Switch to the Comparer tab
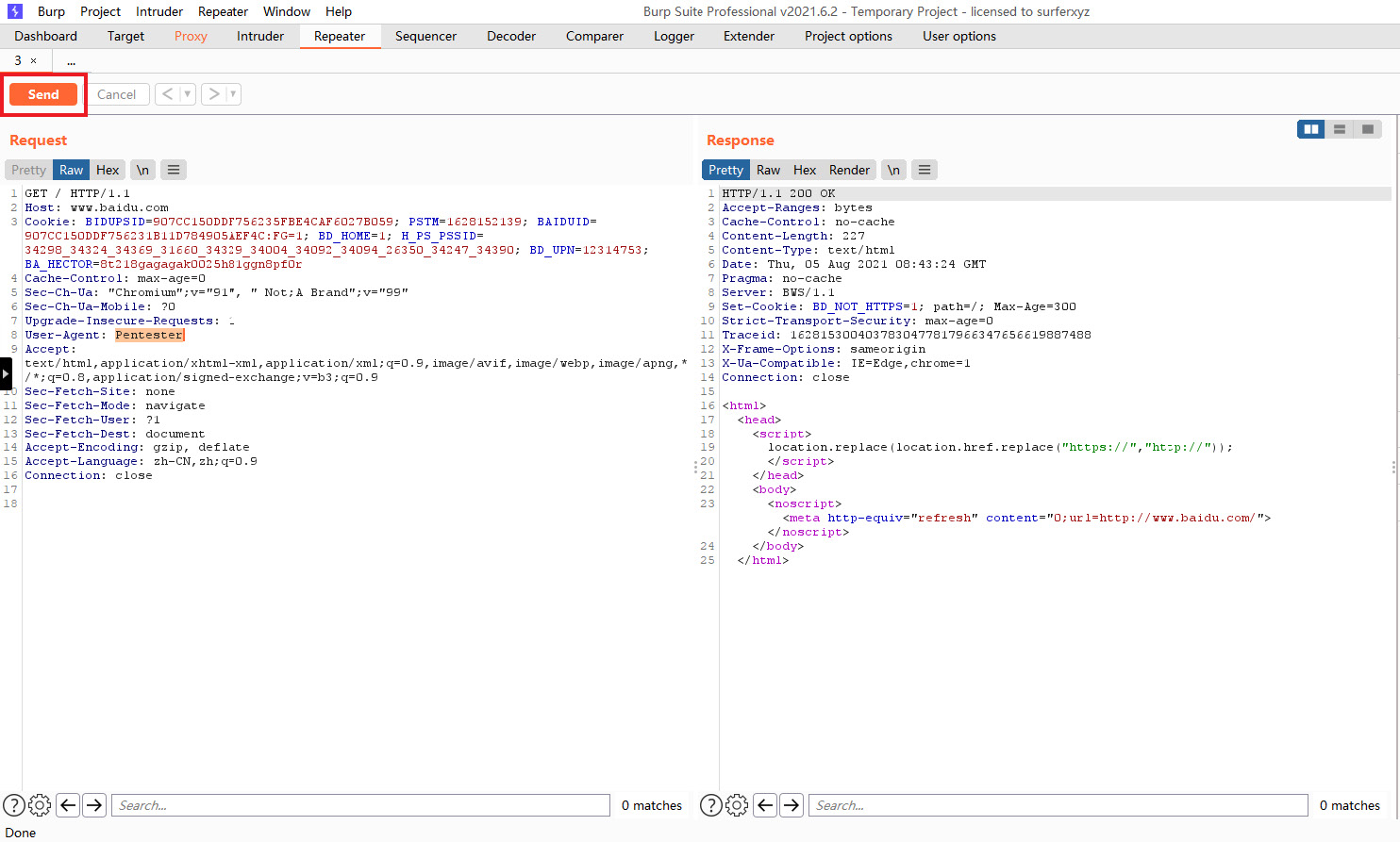This screenshot has height=842, width=1400. pos(594,36)
